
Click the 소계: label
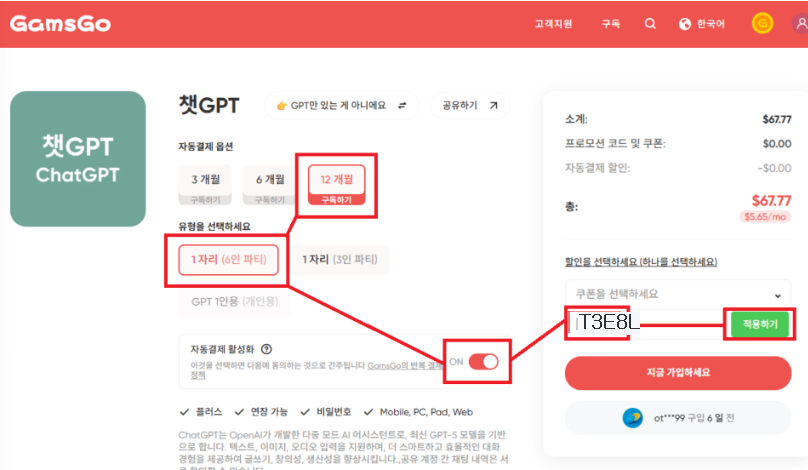(x=576, y=119)
